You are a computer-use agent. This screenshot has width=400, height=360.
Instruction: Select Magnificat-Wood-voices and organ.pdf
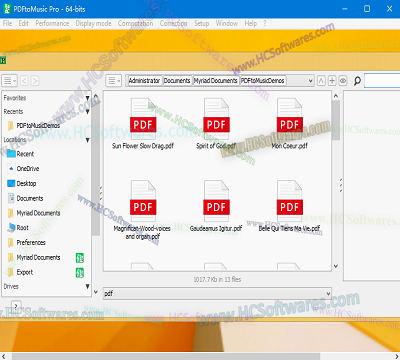[143, 211]
